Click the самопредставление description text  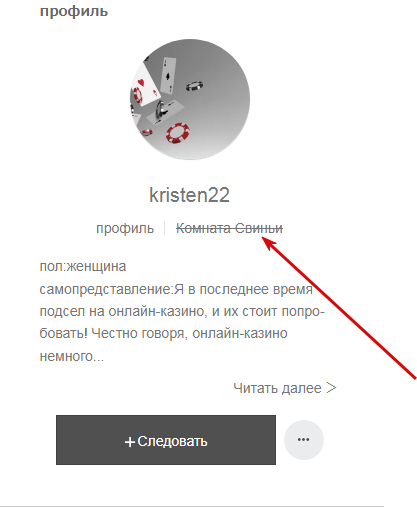(x=182, y=323)
